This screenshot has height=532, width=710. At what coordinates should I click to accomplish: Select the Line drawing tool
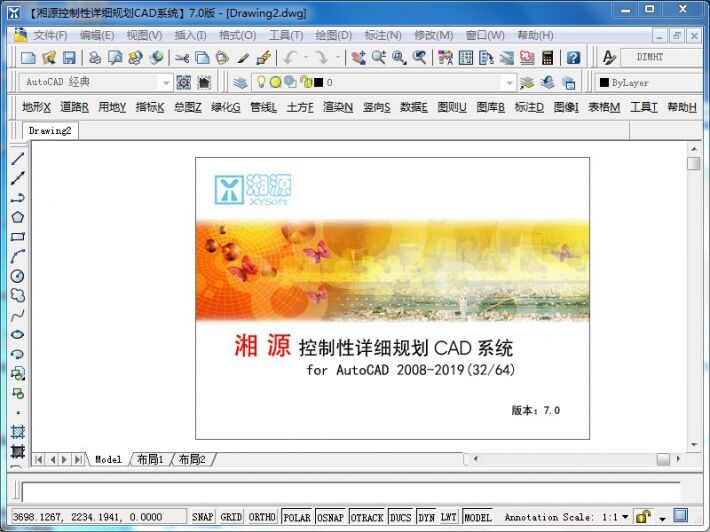(x=17, y=158)
